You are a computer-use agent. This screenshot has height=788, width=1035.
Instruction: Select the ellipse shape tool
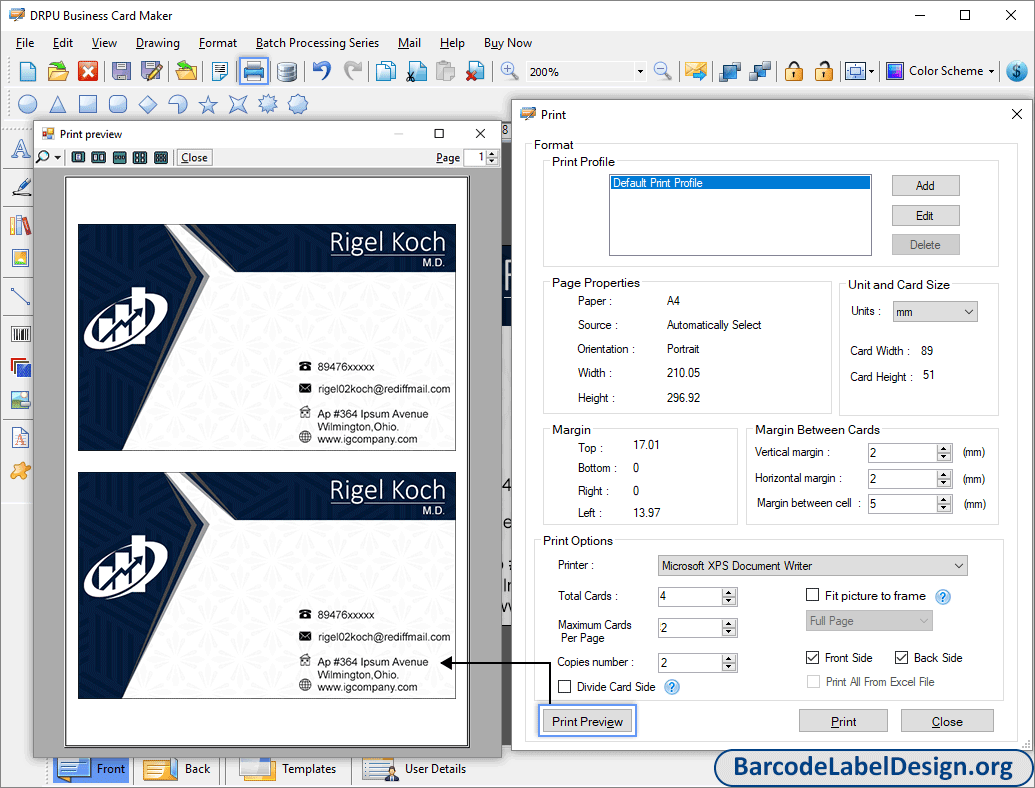click(27, 104)
